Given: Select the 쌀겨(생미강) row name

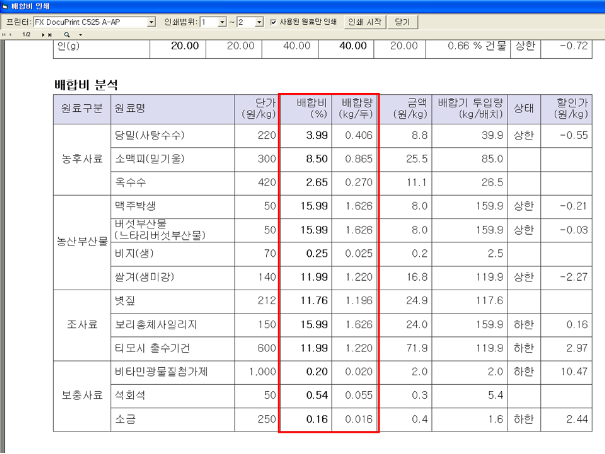Looking at the screenshot, I should 144,277.
